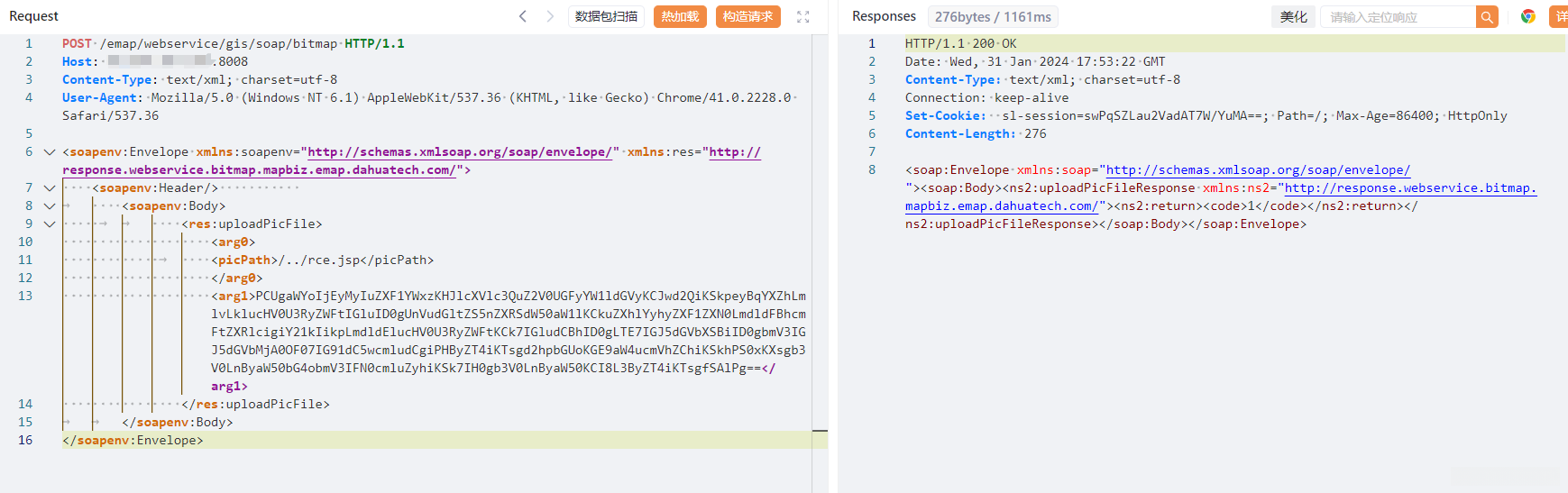1568x493 pixels.
Task: Click the Date header in response
Action: tap(1035, 61)
